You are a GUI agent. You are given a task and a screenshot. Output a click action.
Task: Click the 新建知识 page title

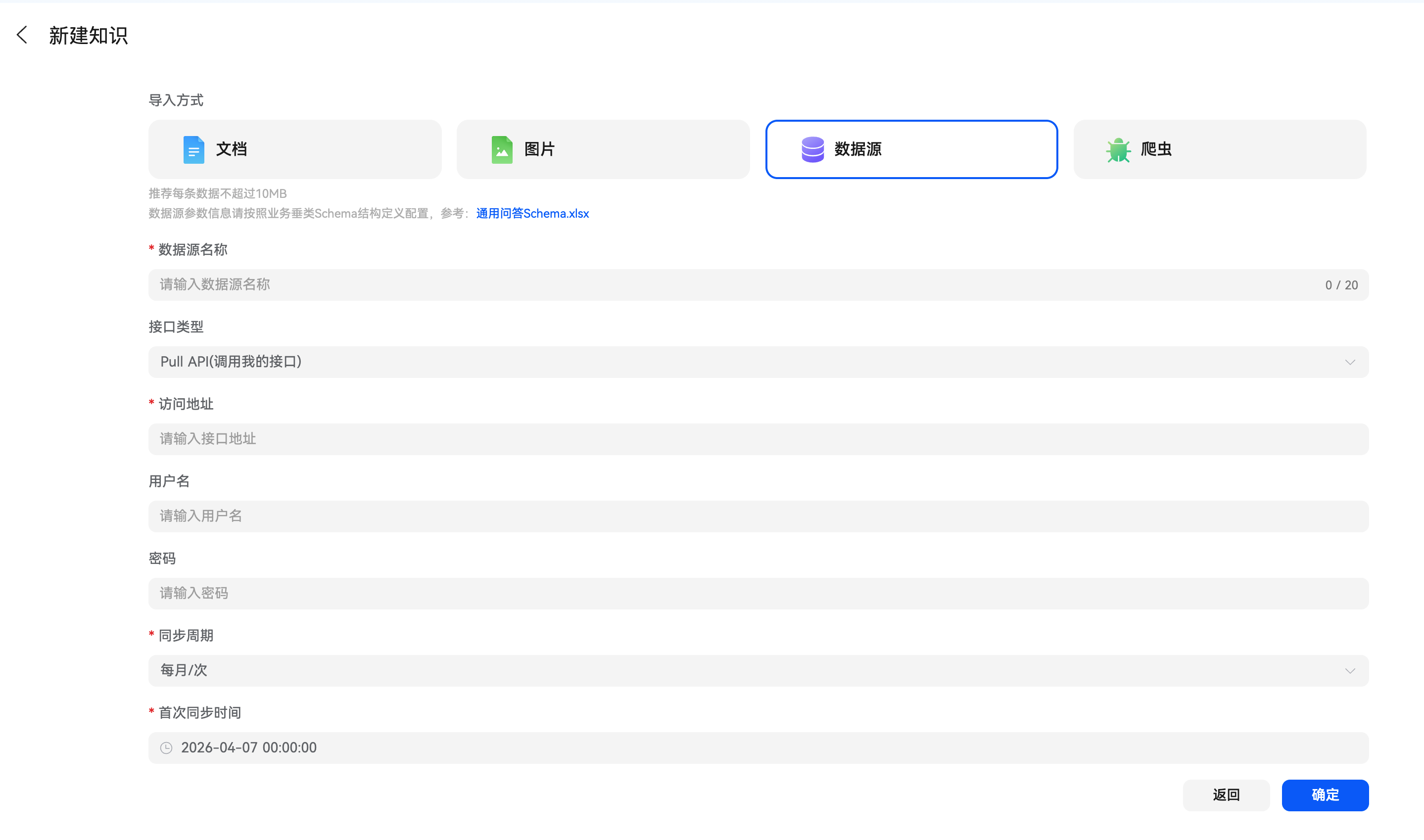(88, 36)
